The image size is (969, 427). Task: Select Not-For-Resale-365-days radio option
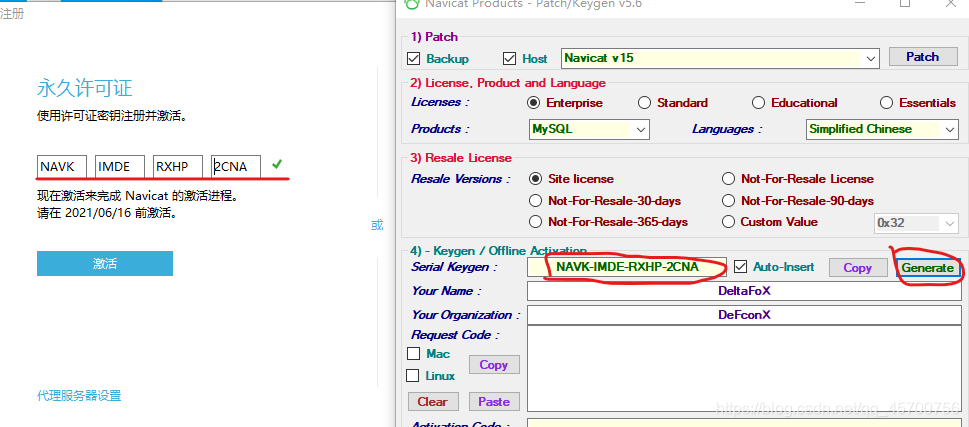pos(536,222)
